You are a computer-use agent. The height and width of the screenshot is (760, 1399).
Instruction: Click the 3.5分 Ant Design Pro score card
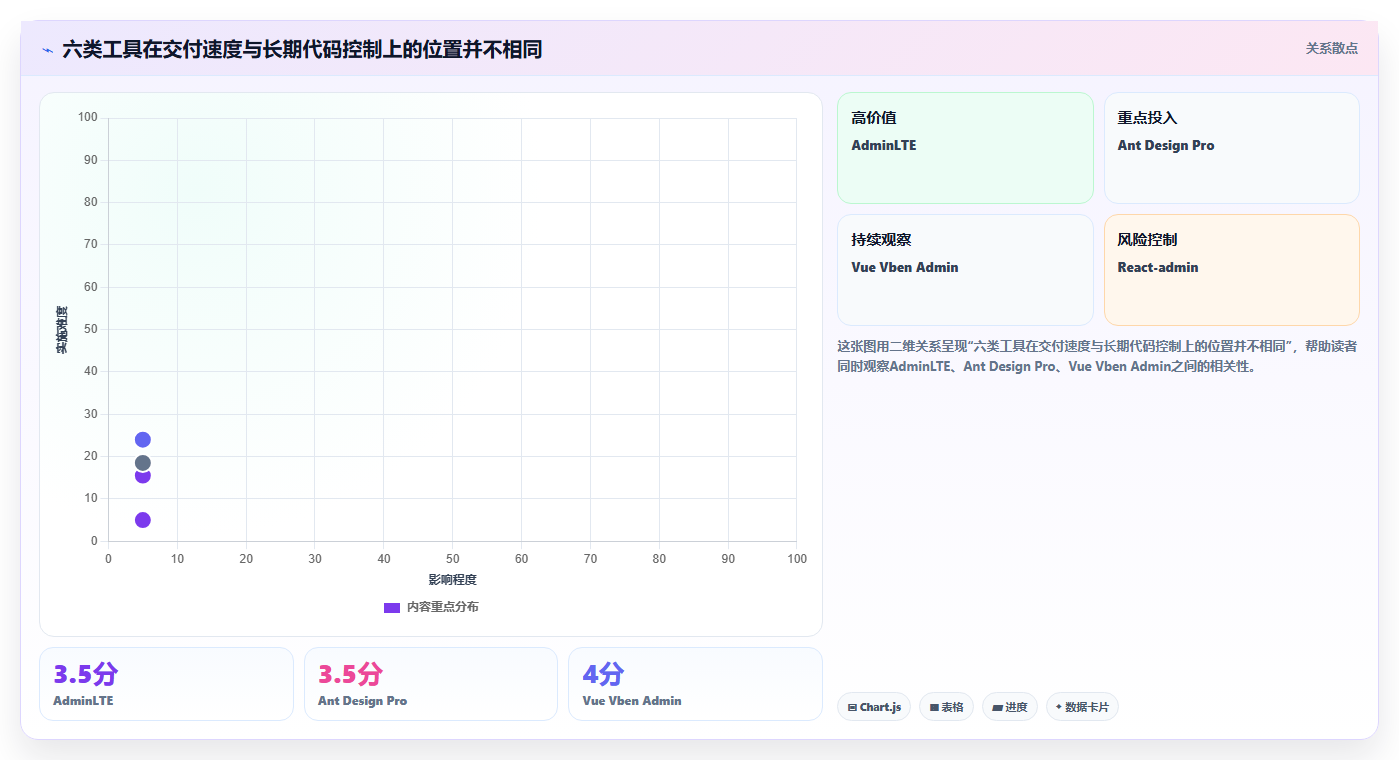(x=431, y=684)
